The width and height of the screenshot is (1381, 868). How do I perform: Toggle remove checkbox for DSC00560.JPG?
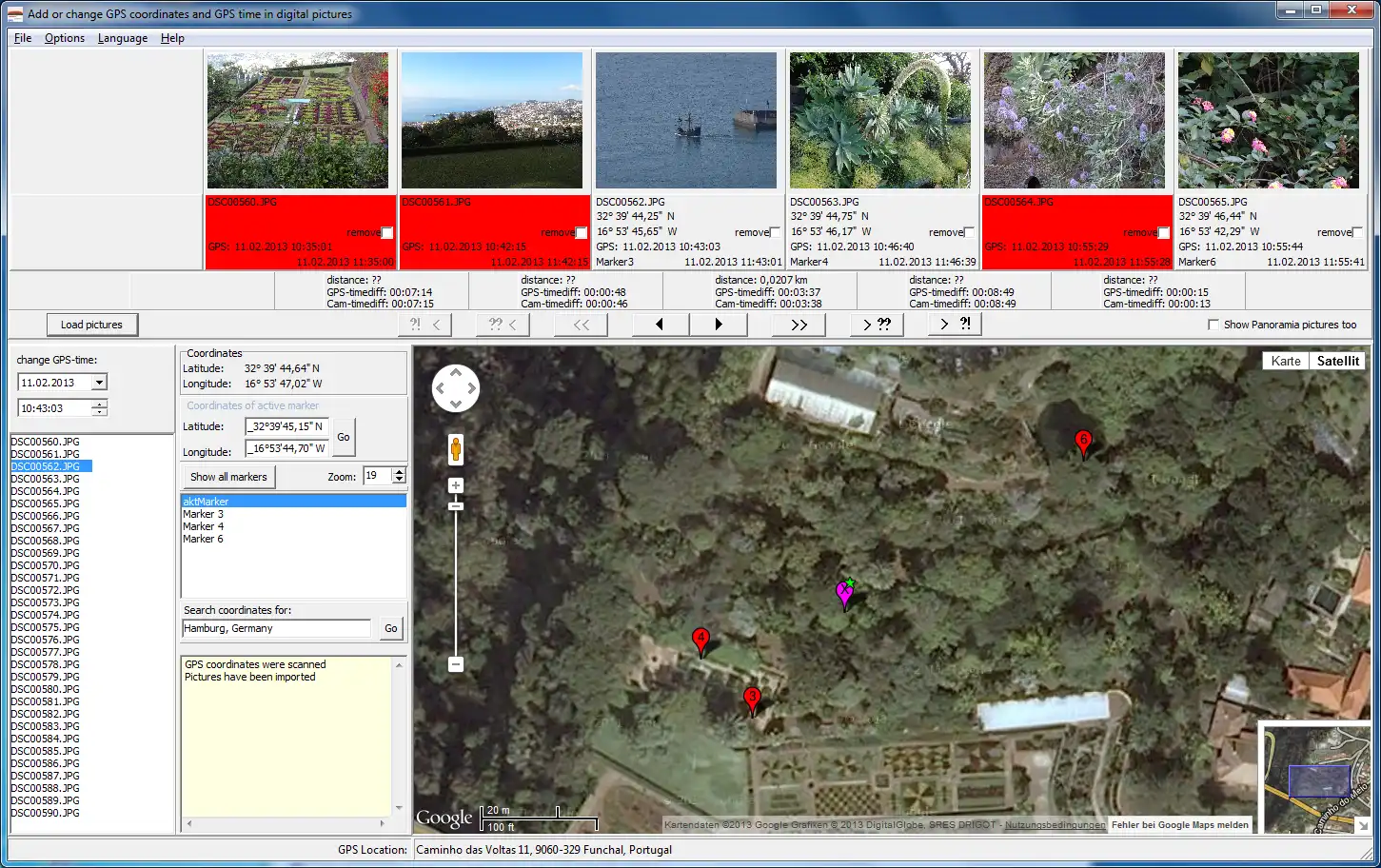click(x=387, y=232)
